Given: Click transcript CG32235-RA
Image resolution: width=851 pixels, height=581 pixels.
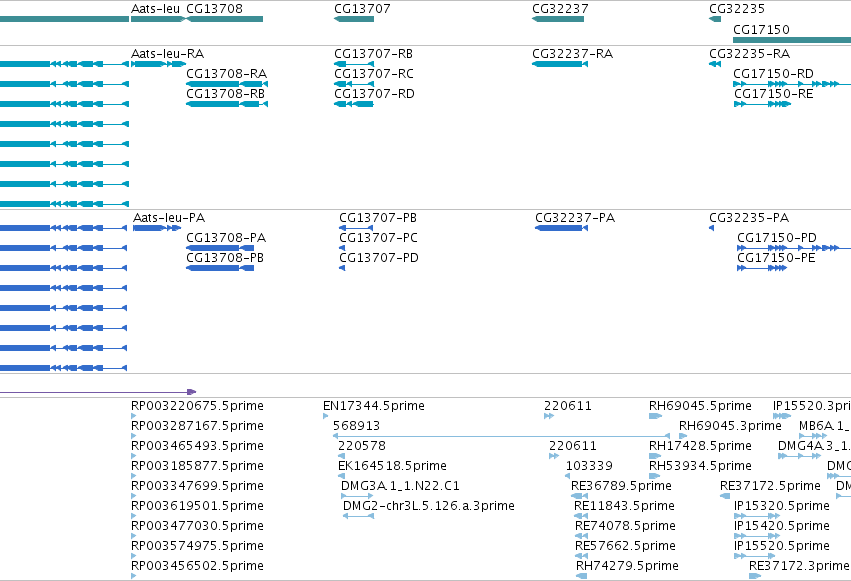Looking at the screenshot, I should point(750,54).
